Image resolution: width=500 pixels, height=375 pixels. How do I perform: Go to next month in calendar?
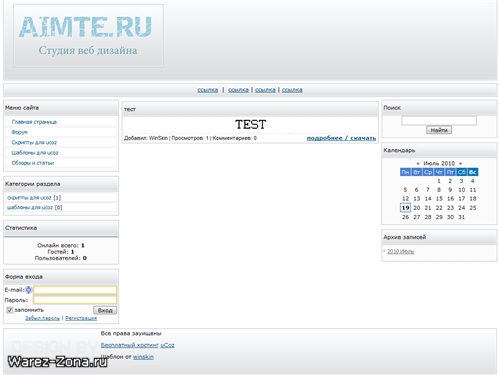point(460,163)
